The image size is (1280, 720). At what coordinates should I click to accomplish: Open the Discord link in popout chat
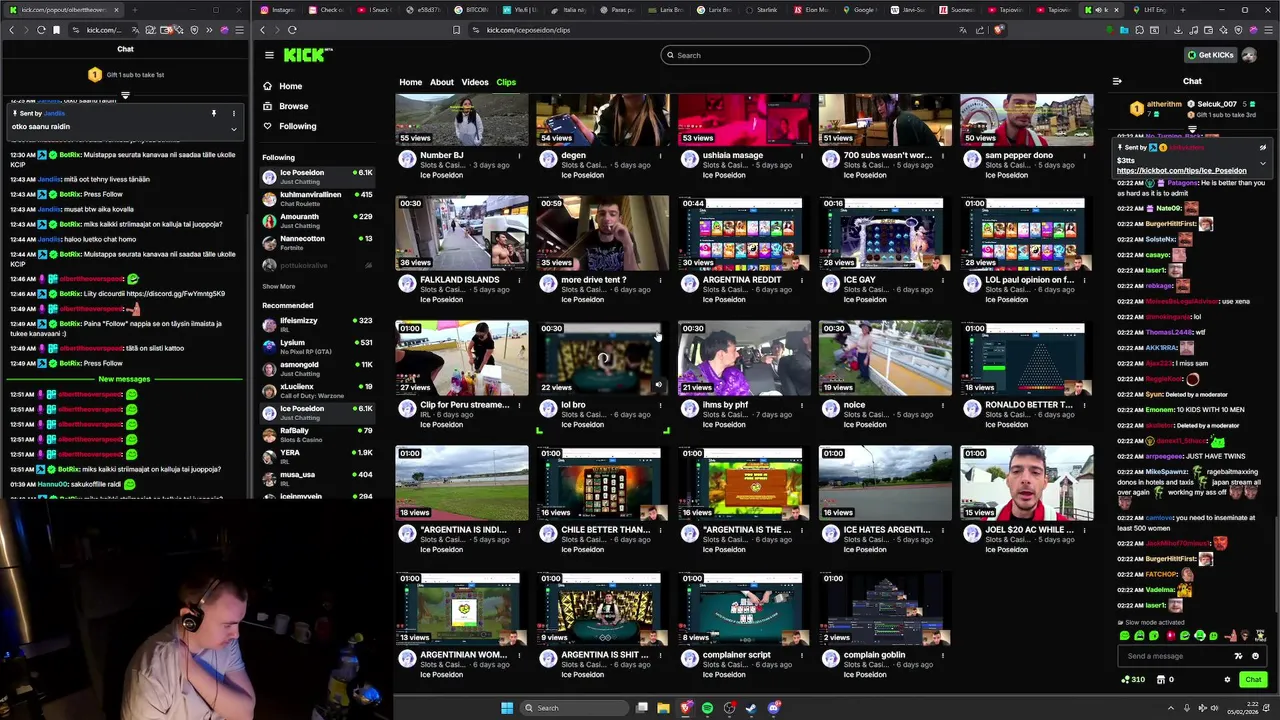[x=175, y=293]
